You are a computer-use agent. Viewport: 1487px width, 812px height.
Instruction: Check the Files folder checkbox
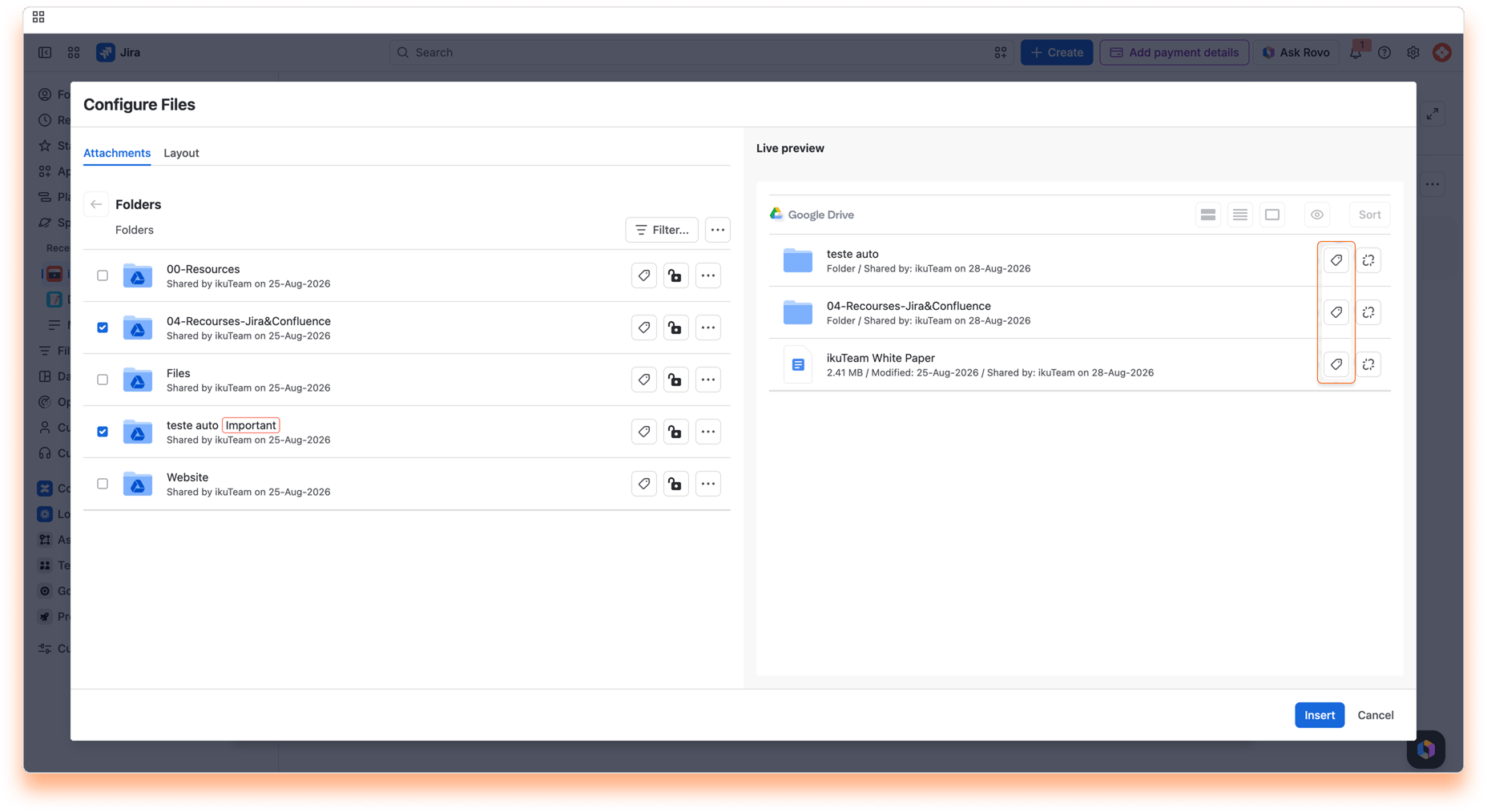tap(103, 380)
